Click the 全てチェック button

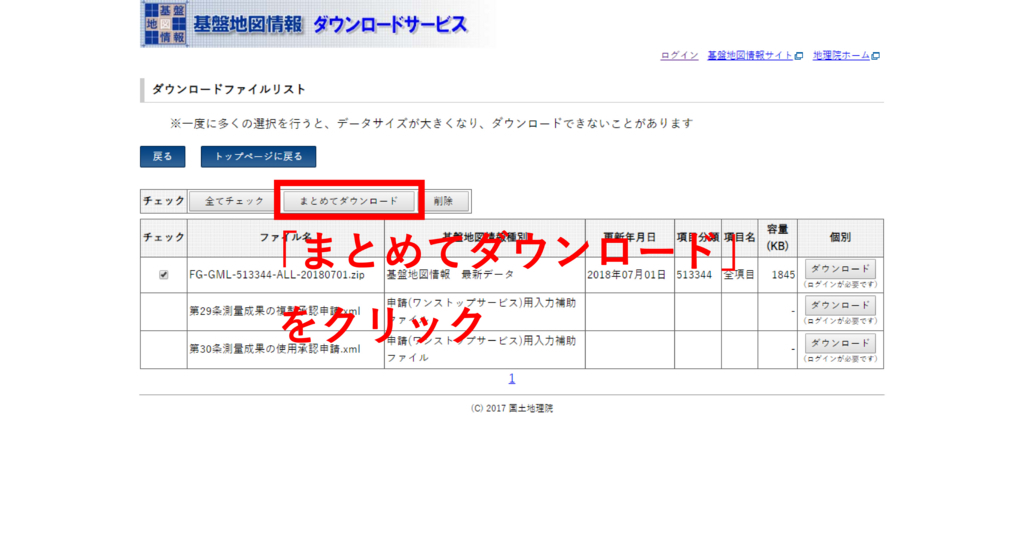(234, 201)
